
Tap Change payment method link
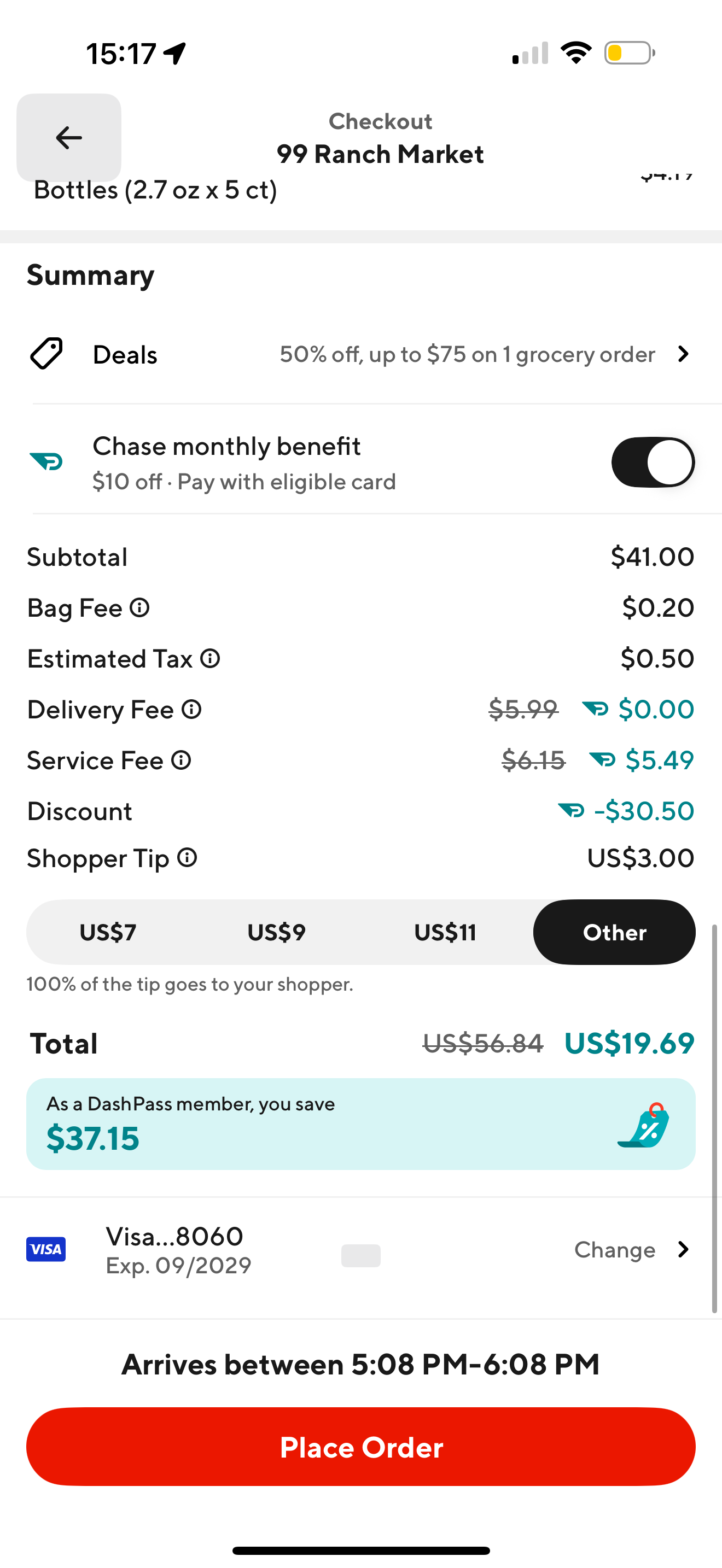click(615, 1250)
